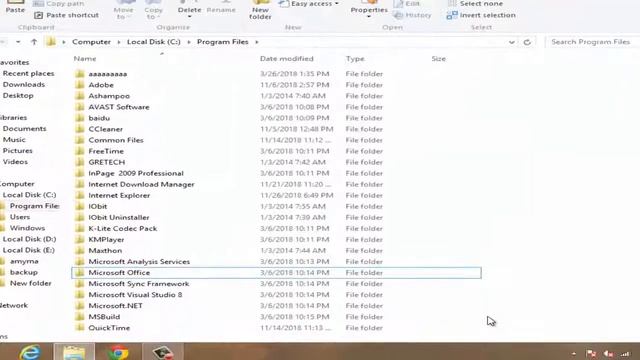640x360 pixels.
Task: Select the Adobe folder icon
Action: [80, 85]
